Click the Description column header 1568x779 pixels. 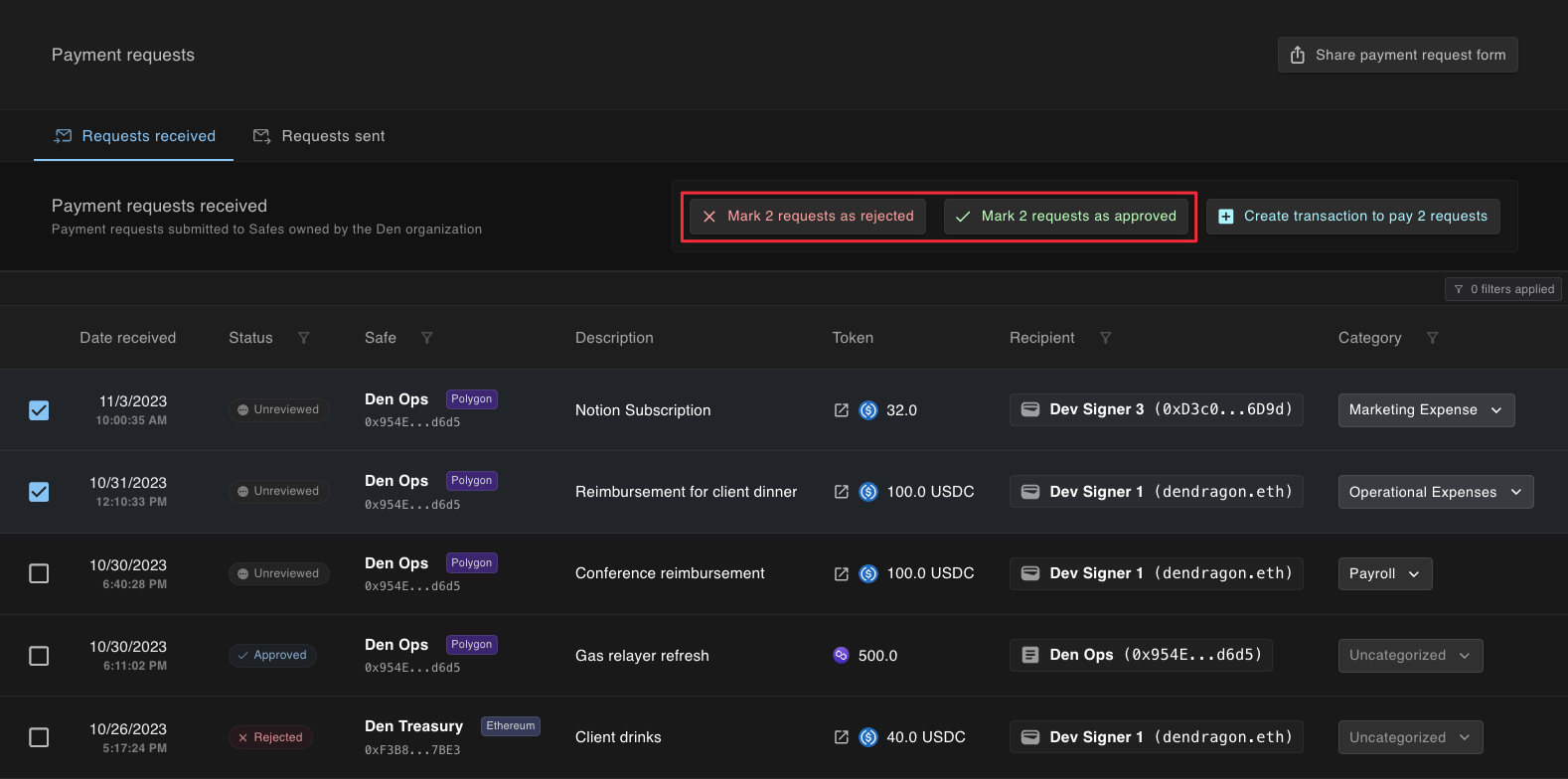[x=614, y=338]
